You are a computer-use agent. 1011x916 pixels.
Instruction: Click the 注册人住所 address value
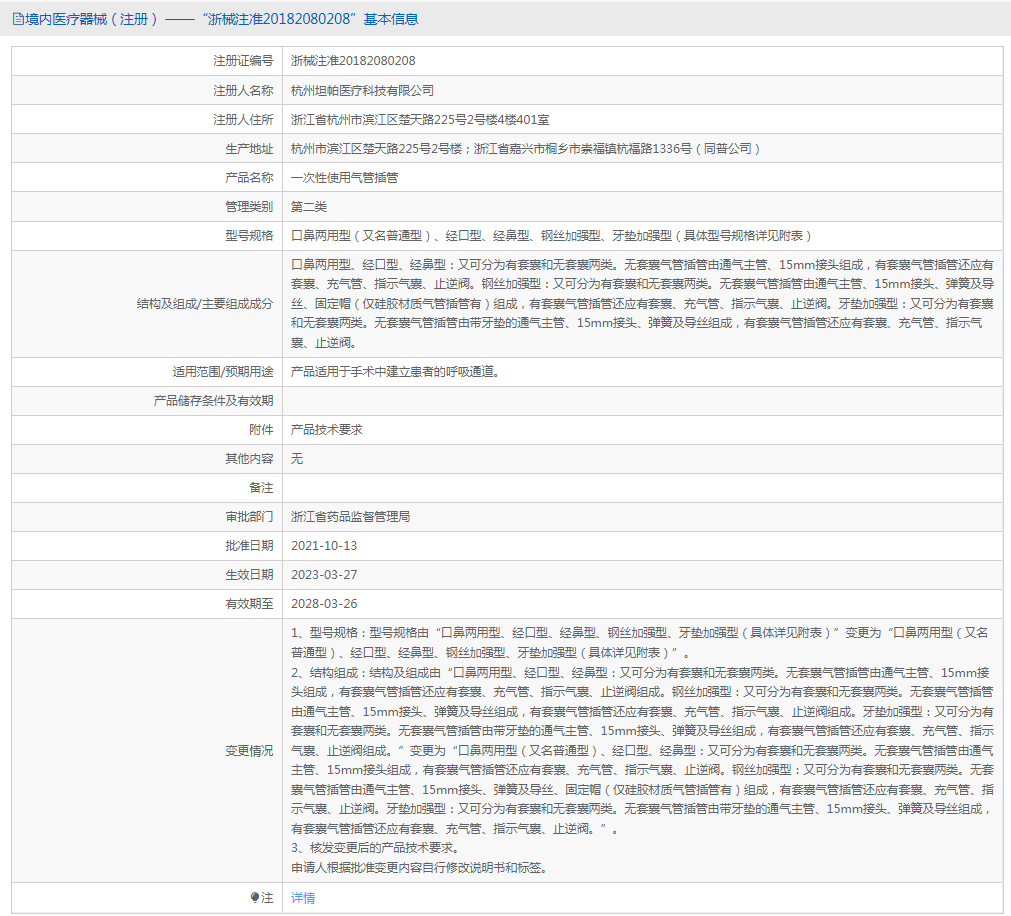419,119
